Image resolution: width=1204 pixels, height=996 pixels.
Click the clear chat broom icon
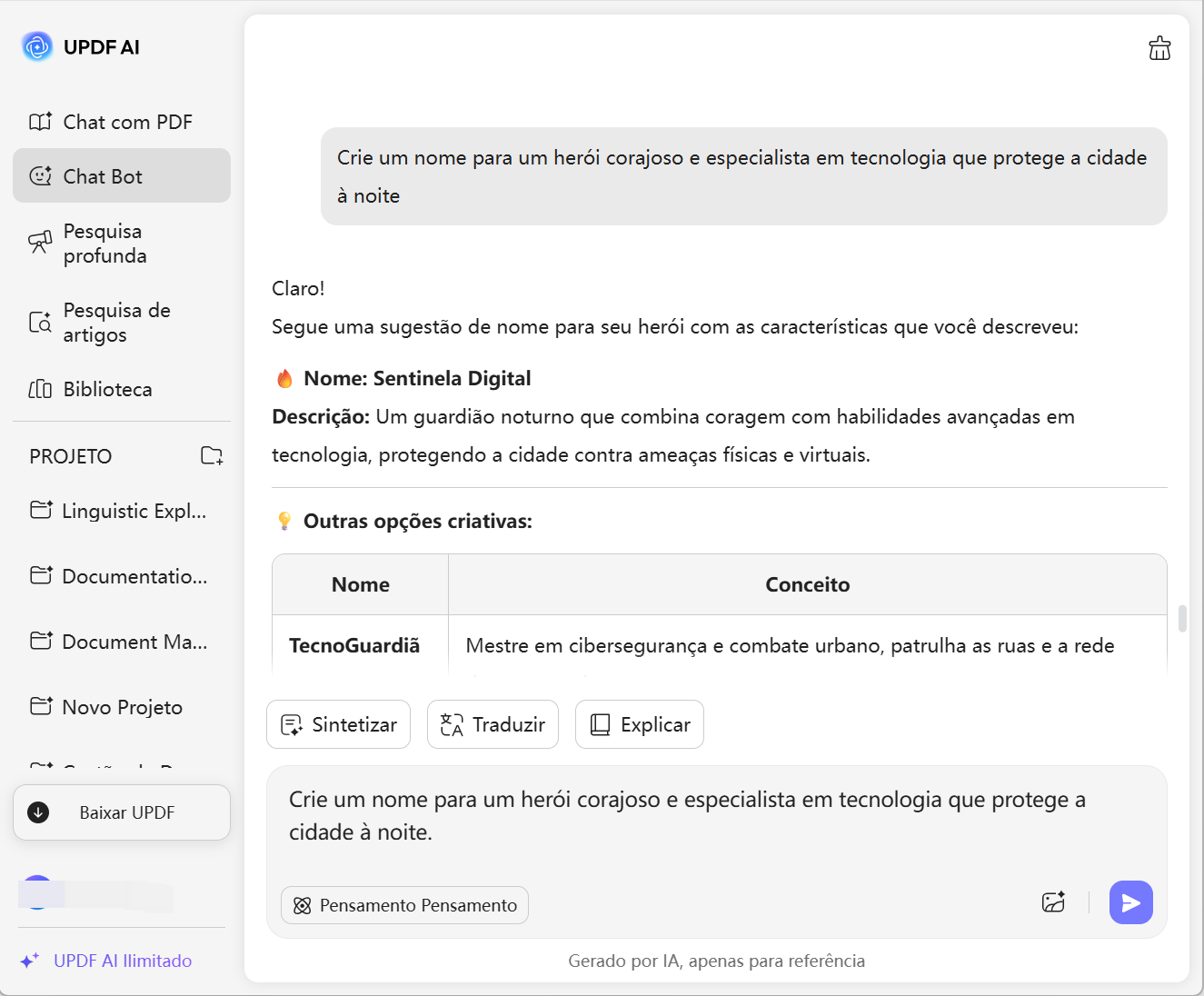(x=1159, y=48)
